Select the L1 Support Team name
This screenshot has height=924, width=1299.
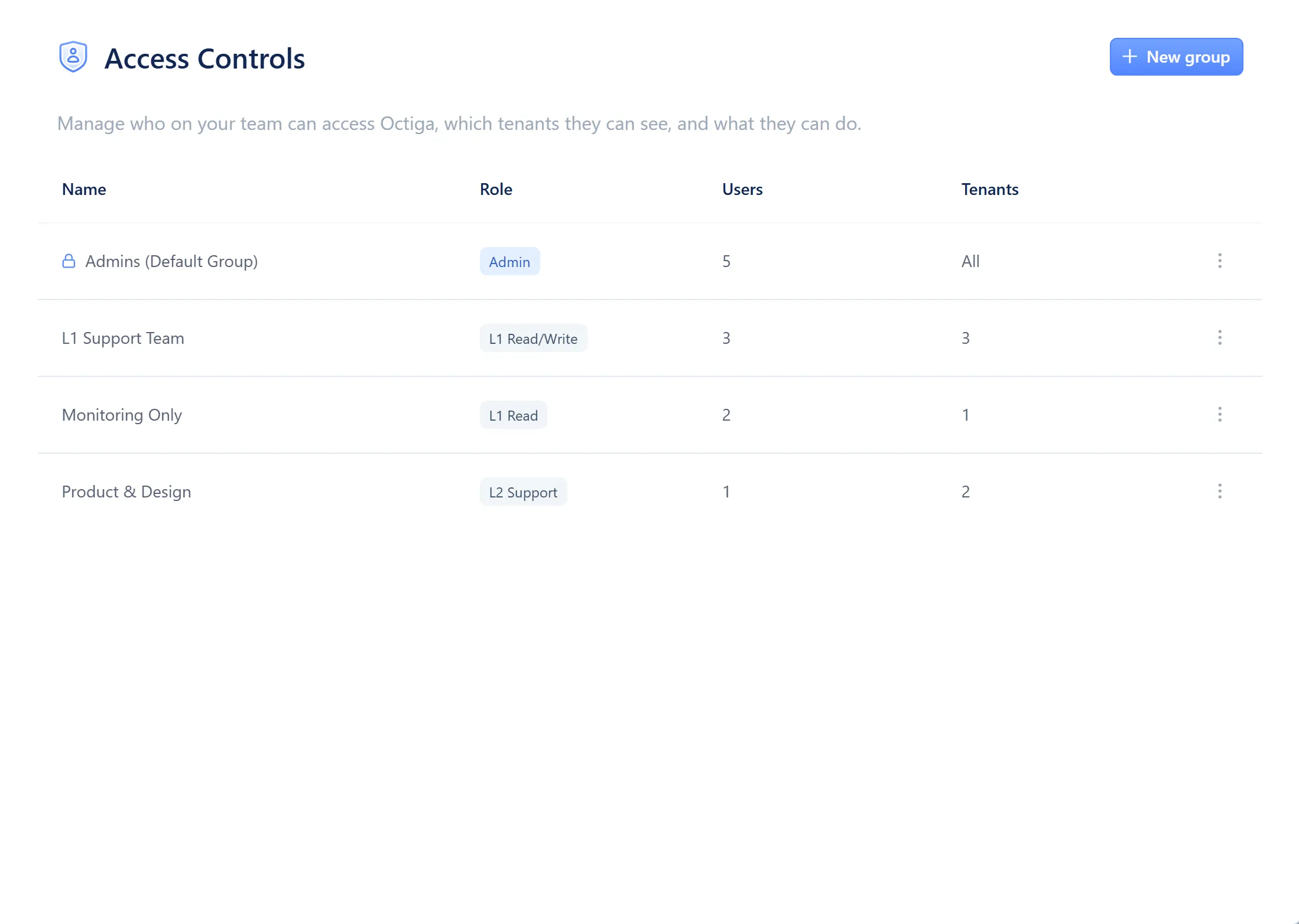point(123,338)
